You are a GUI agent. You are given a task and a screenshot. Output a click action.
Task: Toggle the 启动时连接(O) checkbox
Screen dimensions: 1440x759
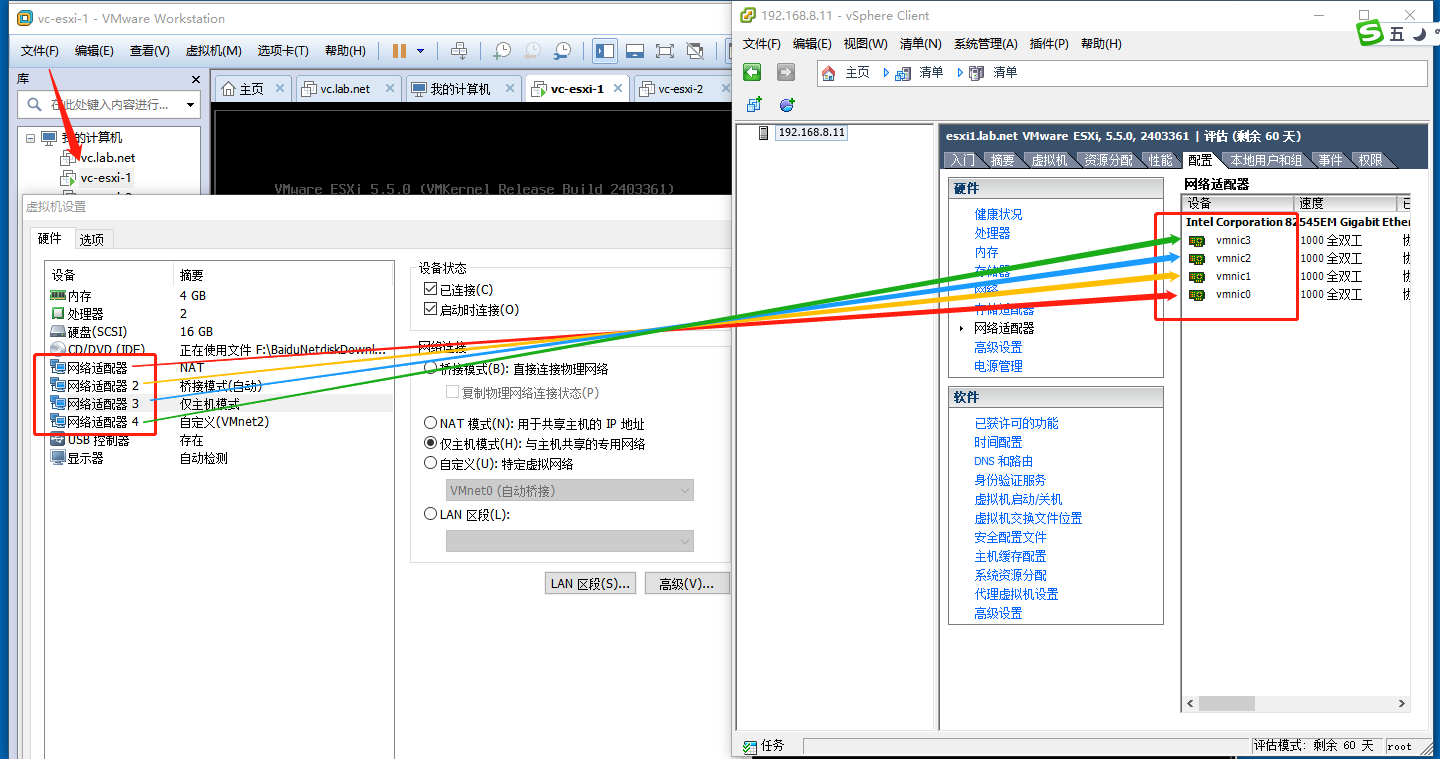[x=431, y=309]
